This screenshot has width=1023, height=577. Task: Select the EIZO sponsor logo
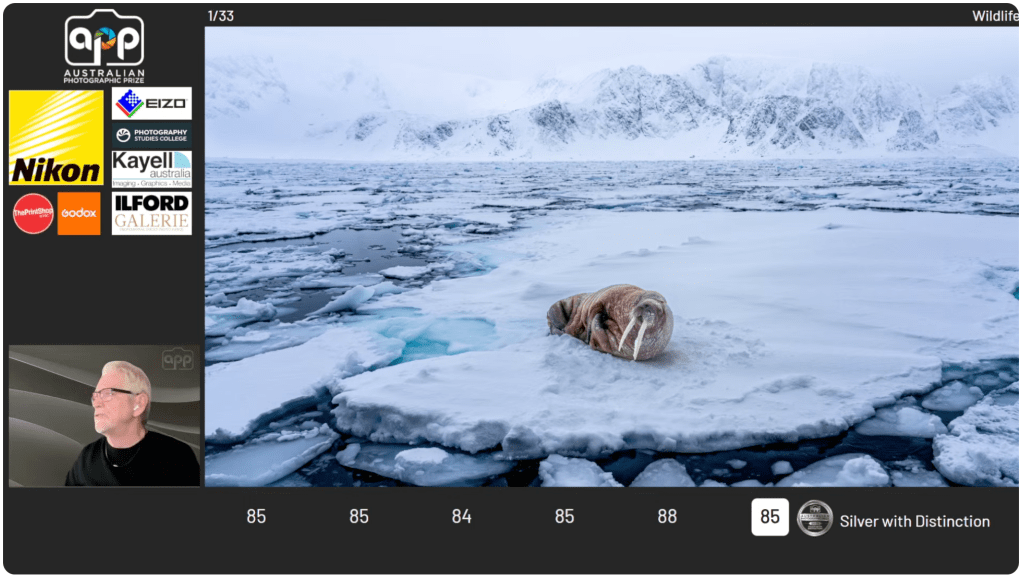(x=151, y=103)
